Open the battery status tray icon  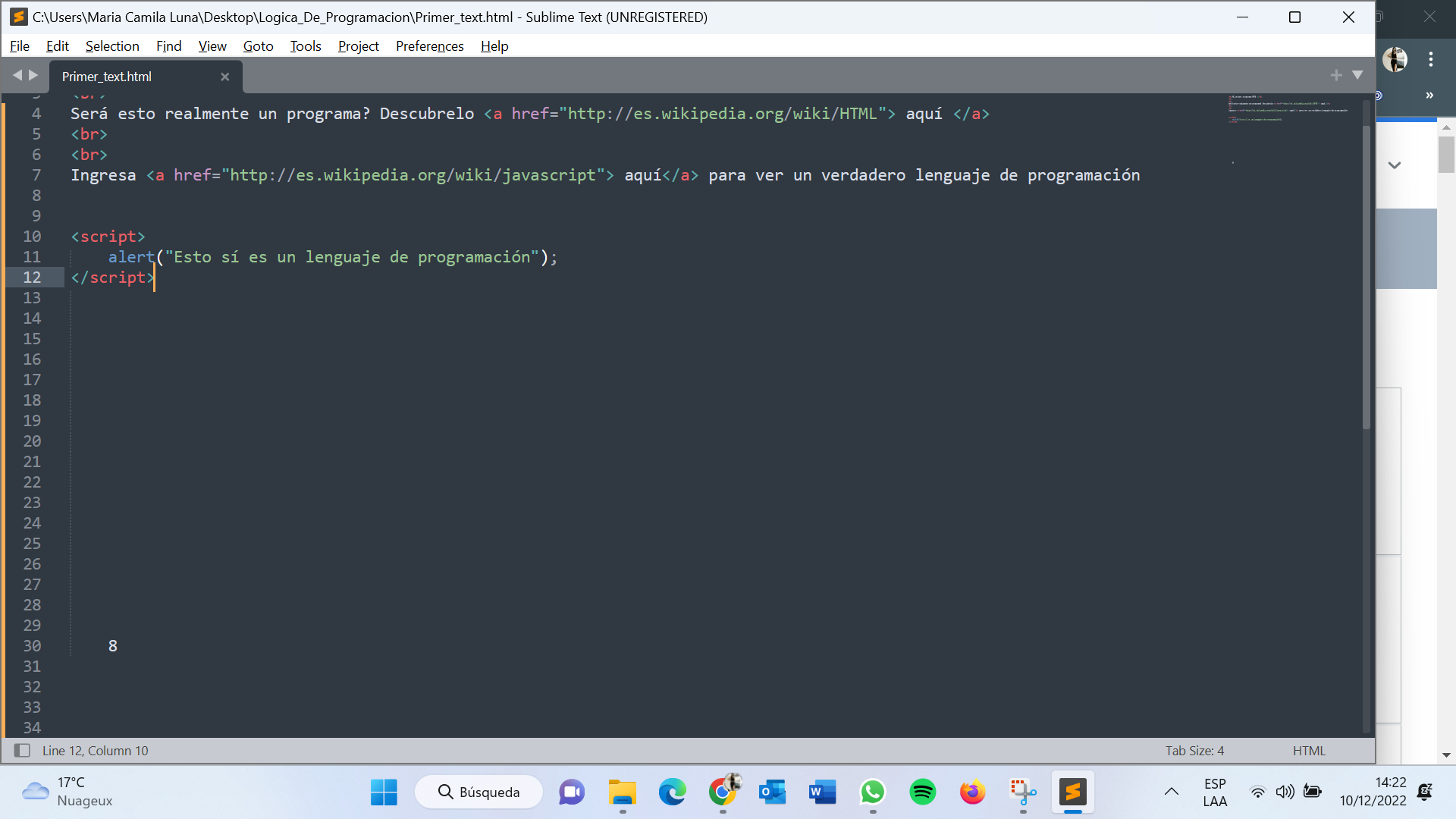click(1313, 792)
